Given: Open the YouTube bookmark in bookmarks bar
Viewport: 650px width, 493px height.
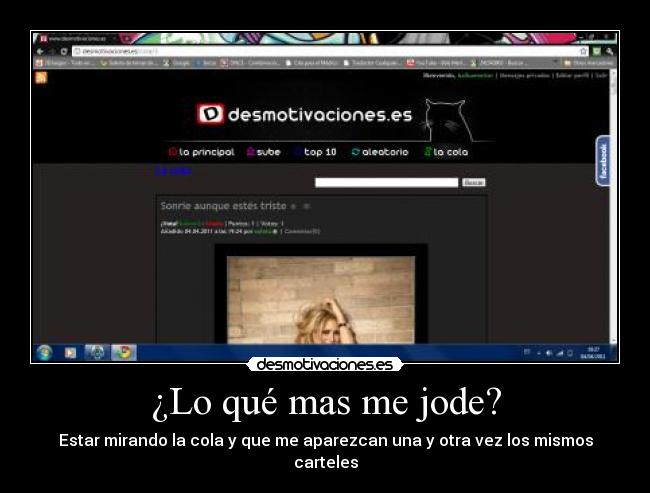Looking at the screenshot, I should click(435, 63).
